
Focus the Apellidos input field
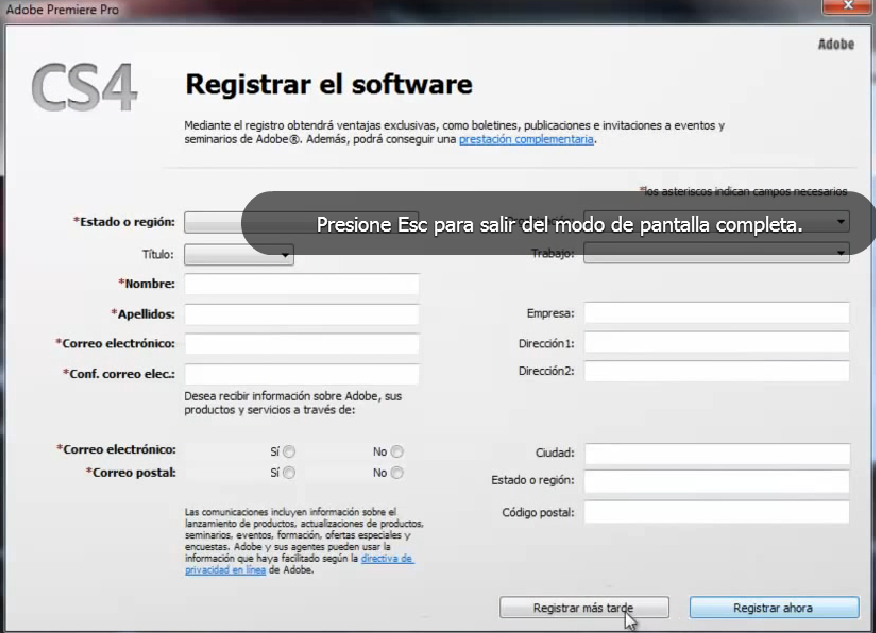[302, 314]
